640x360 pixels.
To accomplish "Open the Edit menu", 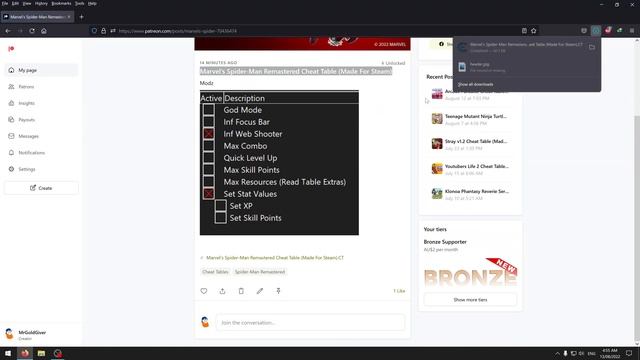I will pos(15,3).
